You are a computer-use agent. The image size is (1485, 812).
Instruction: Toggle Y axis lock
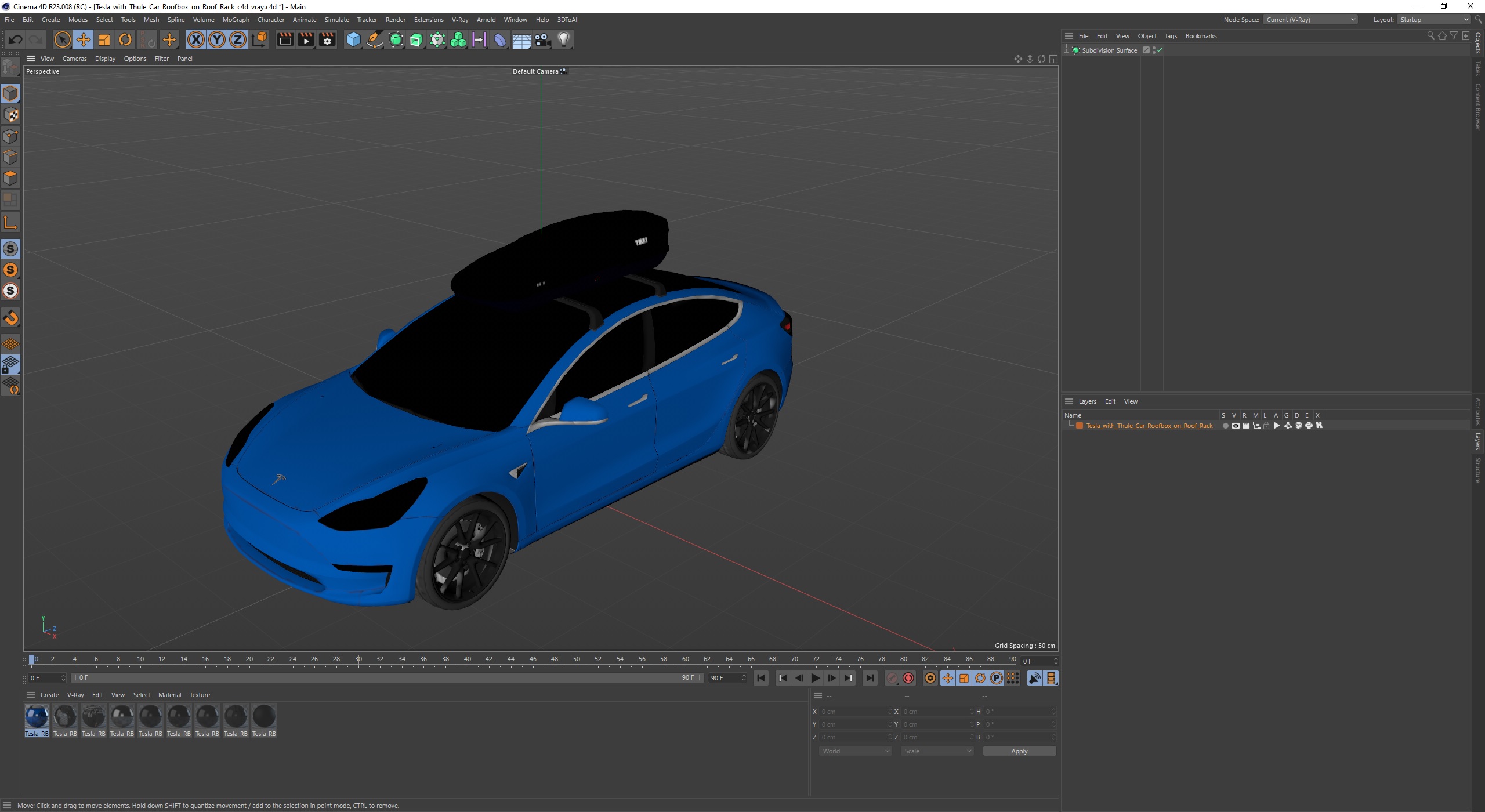click(216, 39)
